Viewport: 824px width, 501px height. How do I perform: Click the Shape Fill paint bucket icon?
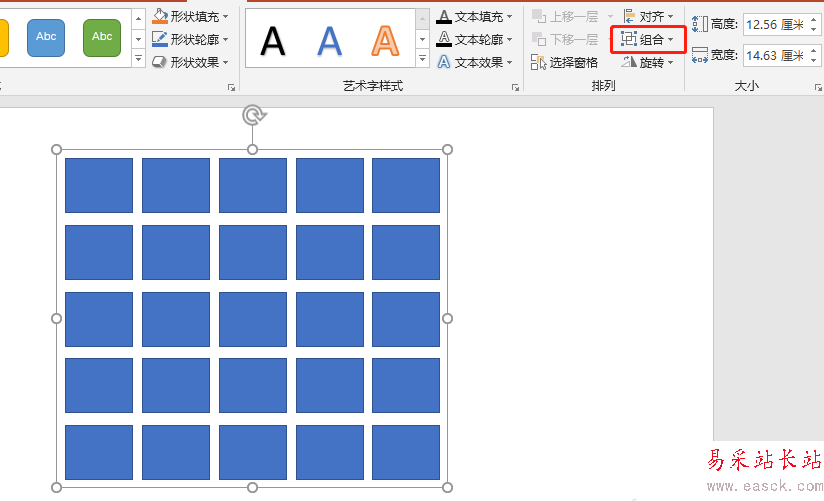[x=160, y=16]
